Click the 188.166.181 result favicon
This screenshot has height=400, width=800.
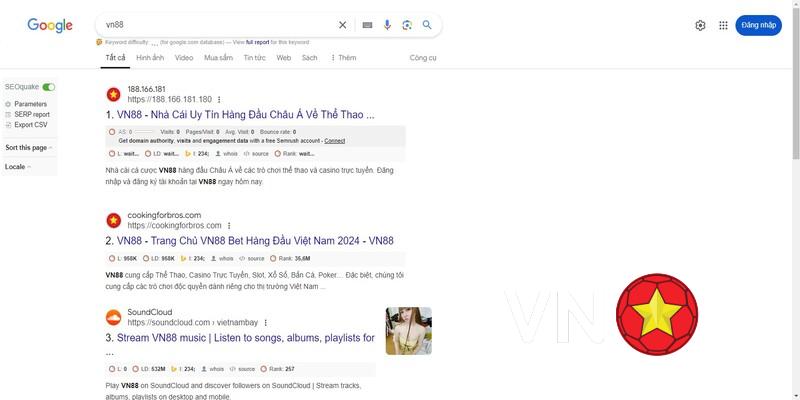113,94
